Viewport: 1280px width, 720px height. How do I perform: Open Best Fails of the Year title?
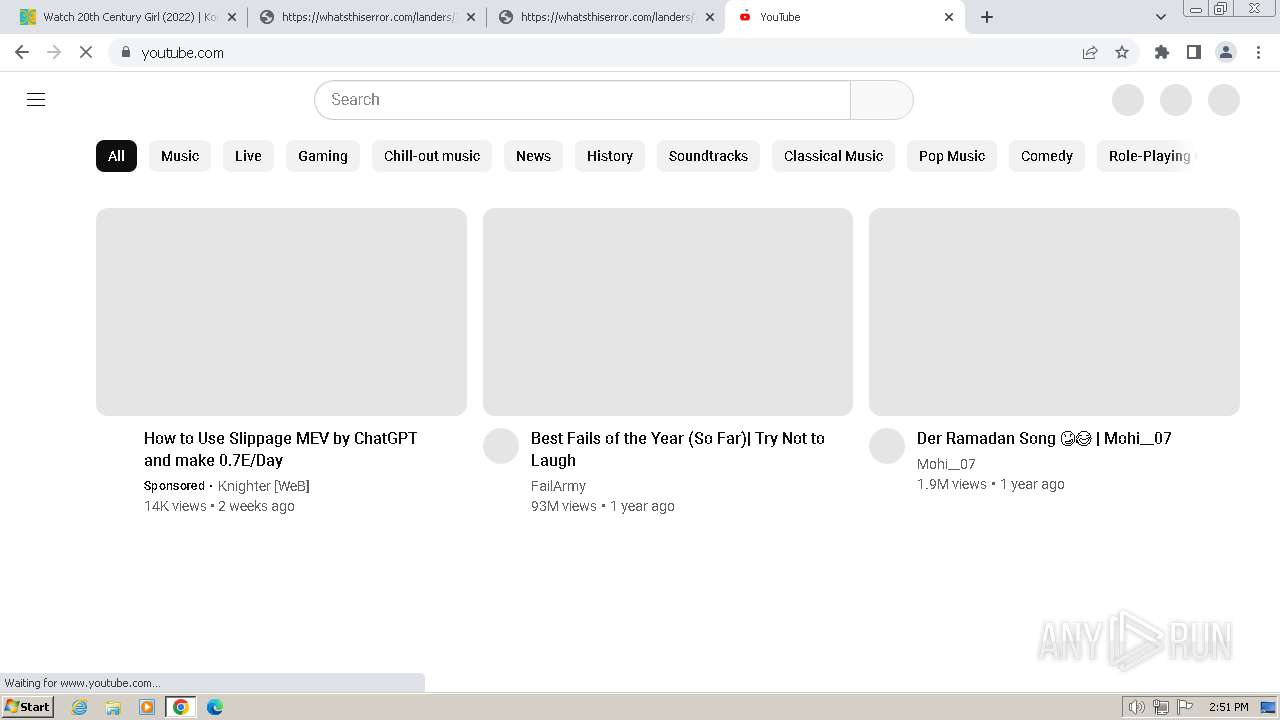click(x=678, y=449)
